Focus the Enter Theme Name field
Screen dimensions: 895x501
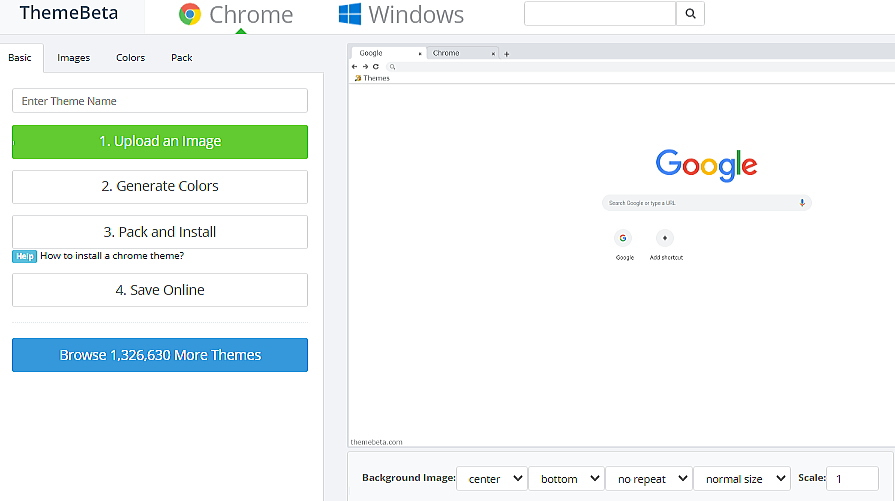pyautogui.click(x=160, y=101)
